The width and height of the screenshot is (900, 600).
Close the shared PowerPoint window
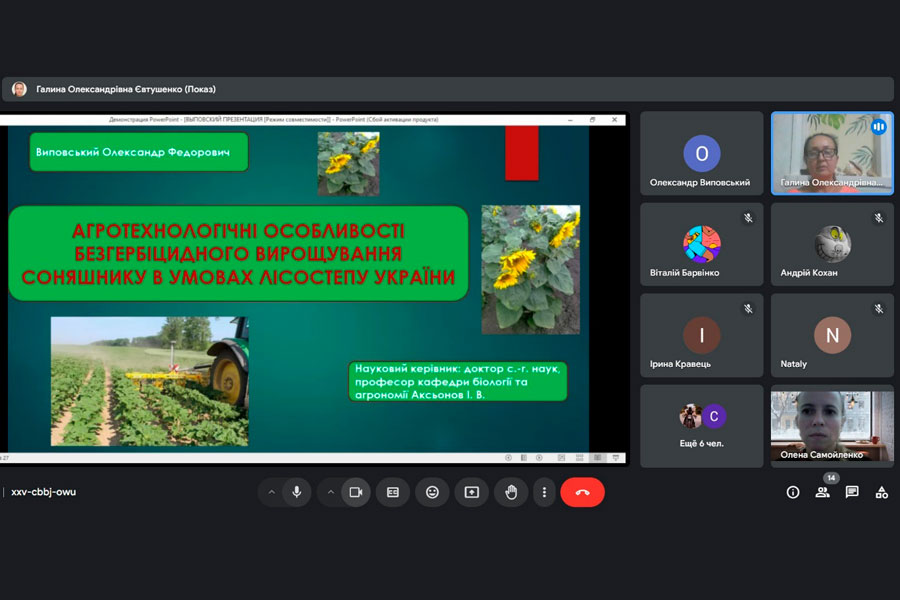[614, 119]
